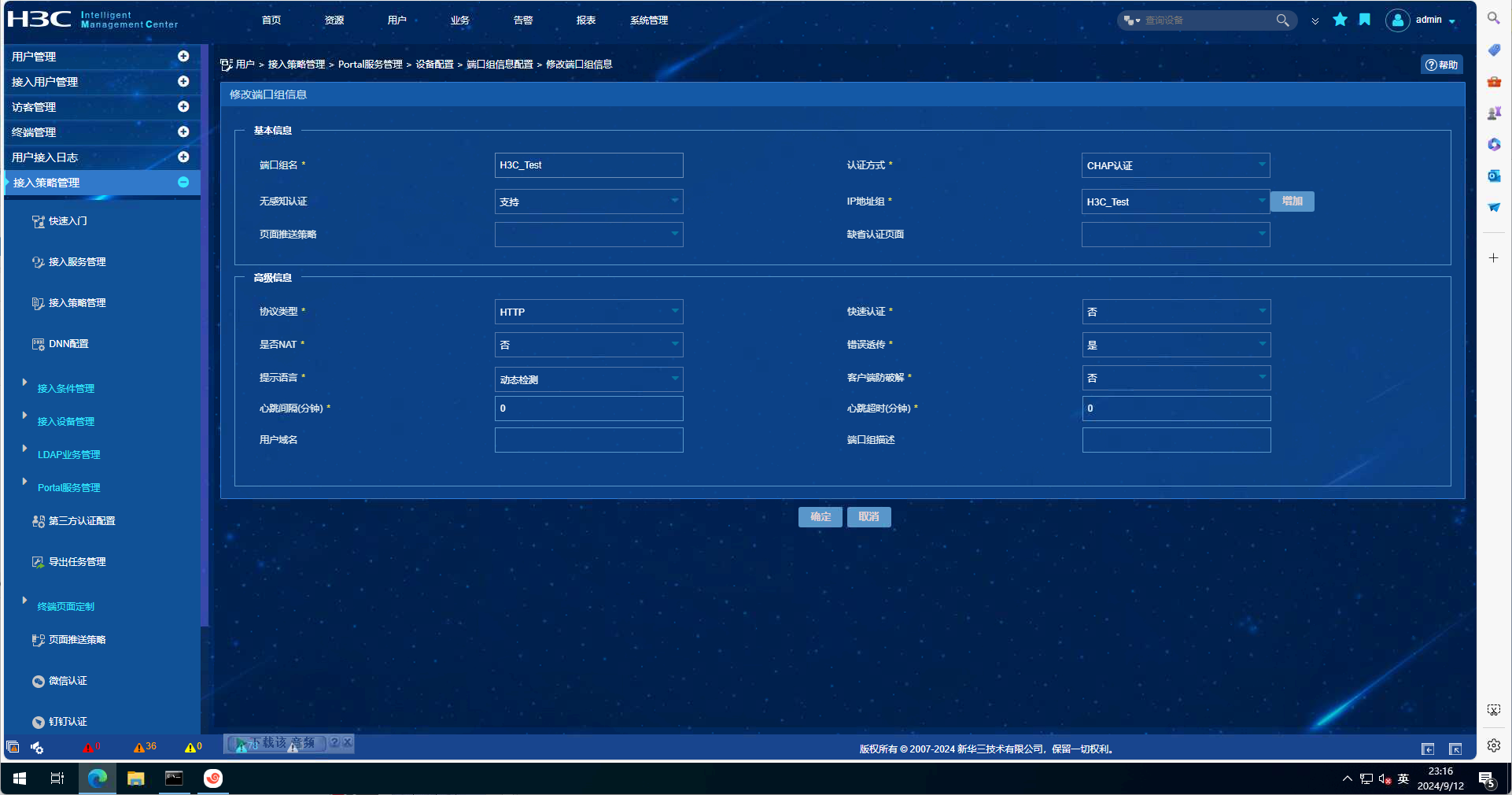Viewport: 1512px width, 795px height.
Task: Click the left-arrow panel icon in footer
Action: (x=1428, y=749)
